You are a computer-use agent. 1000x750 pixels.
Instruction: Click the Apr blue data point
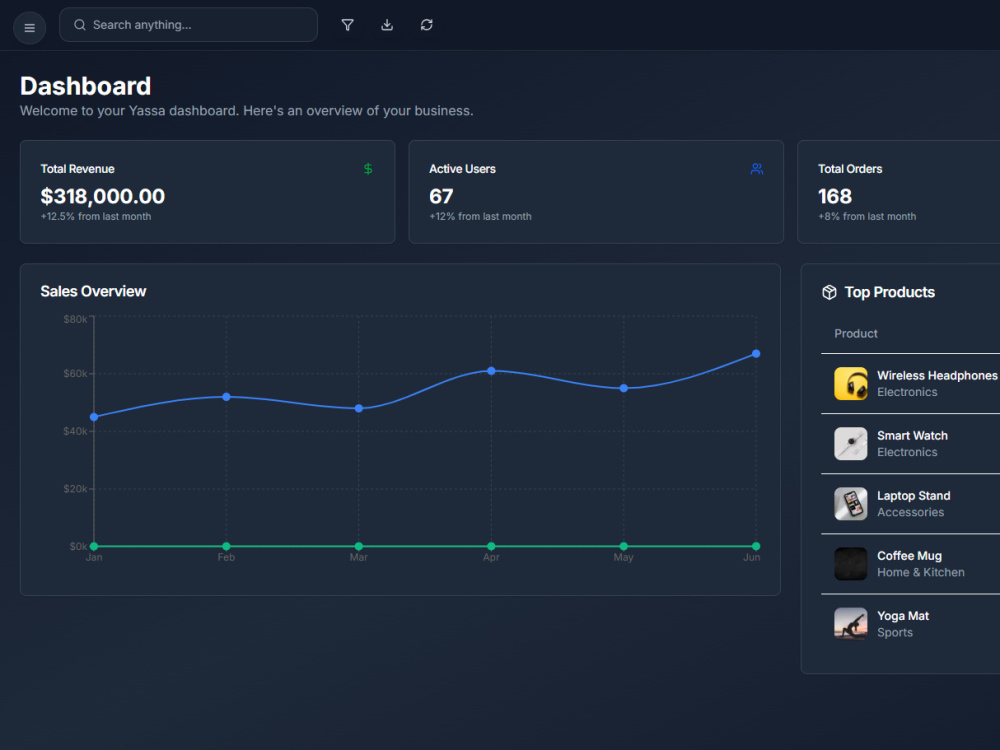[491, 371]
